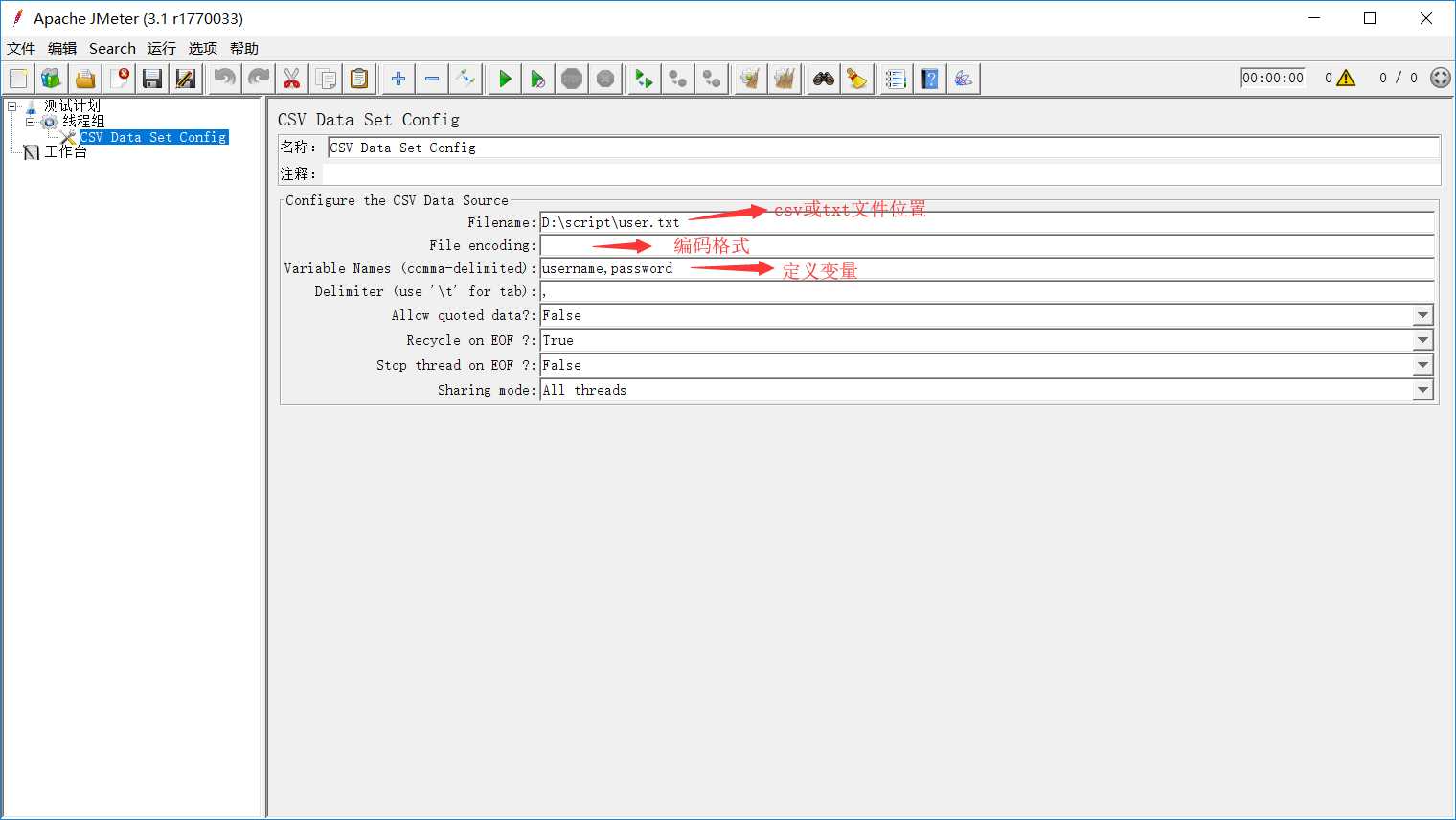This screenshot has height=820, width=1456.
Task: Open the 帮助 menu
Action: 244,48
